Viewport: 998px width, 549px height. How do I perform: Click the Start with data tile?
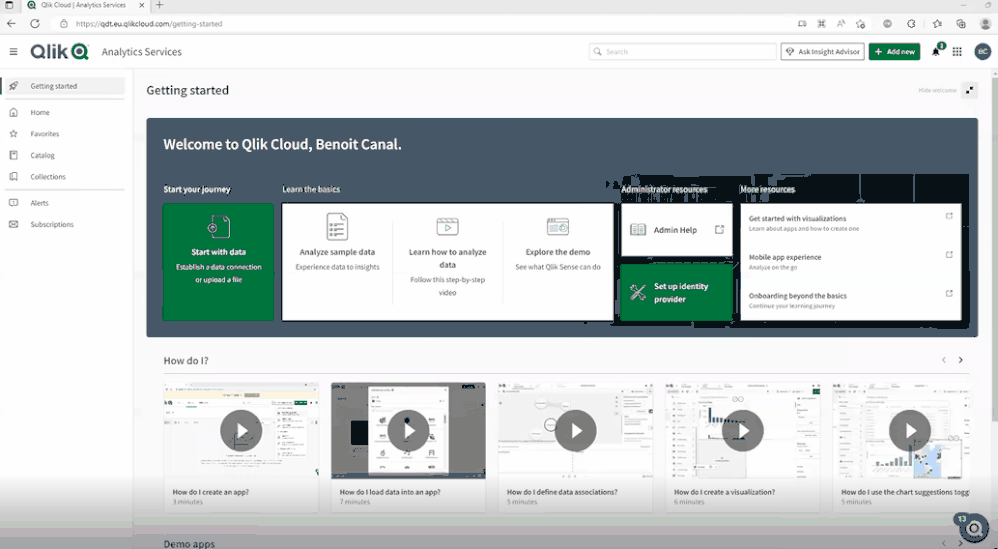[218, 262]
